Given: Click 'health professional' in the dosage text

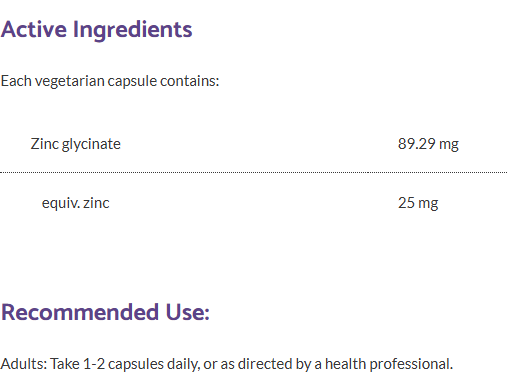Looking at the screenshot, I should [389, 364].
